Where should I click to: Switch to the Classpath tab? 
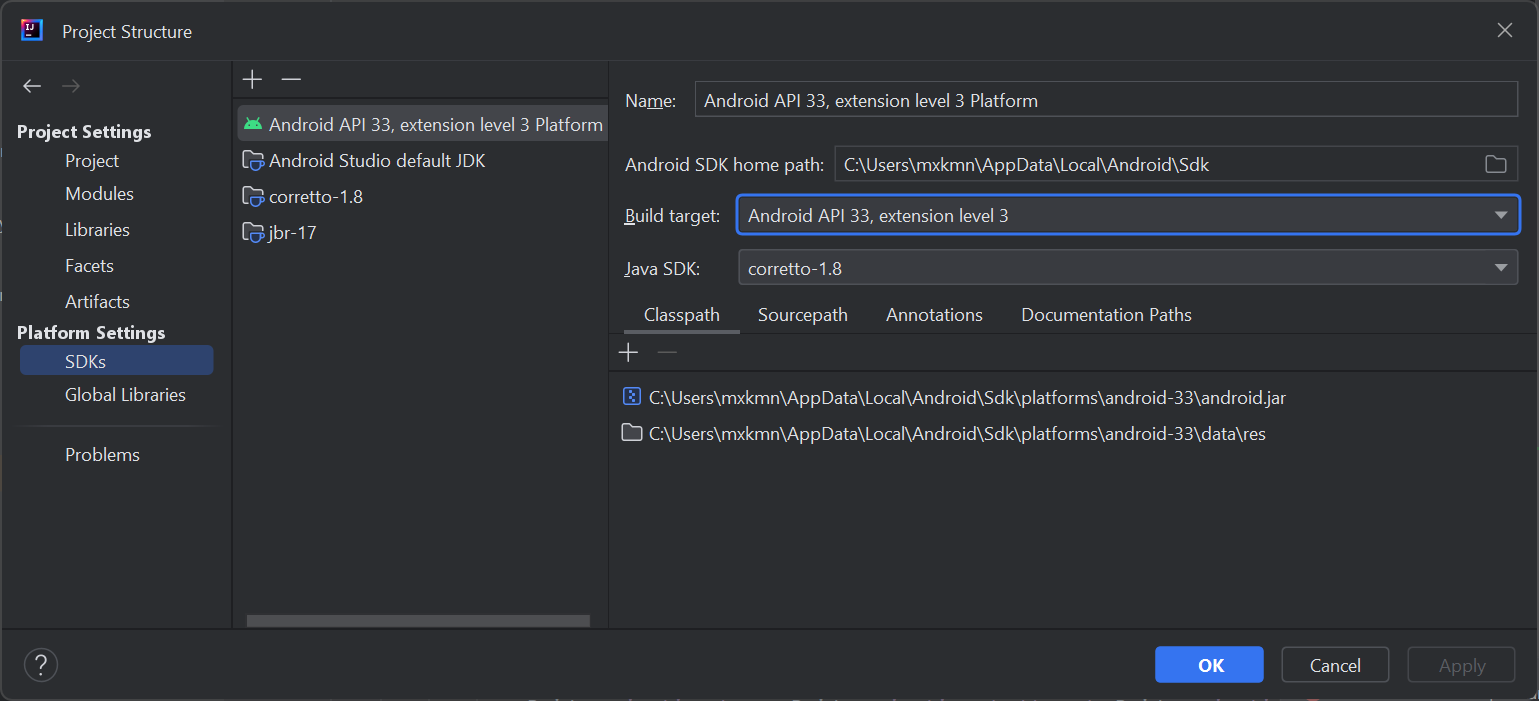click(682, 315)
